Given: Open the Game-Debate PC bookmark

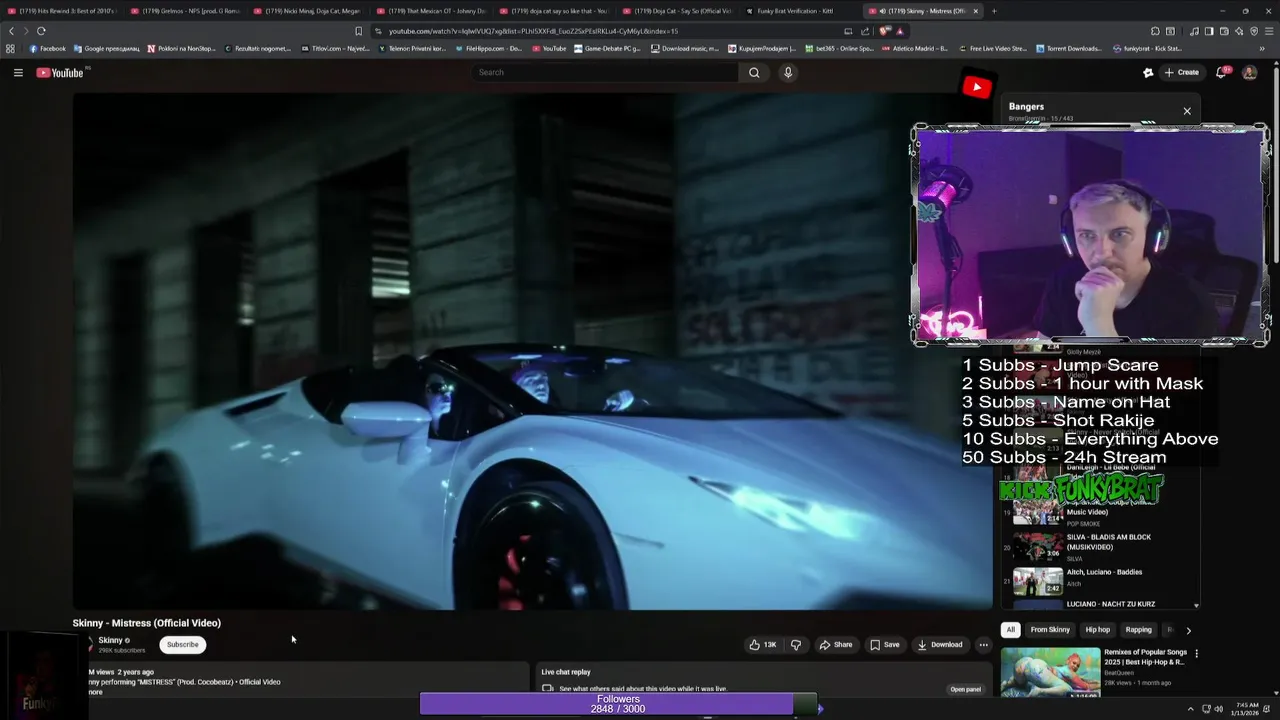Looking at the screenshot, I should click(x=607, y=48).
